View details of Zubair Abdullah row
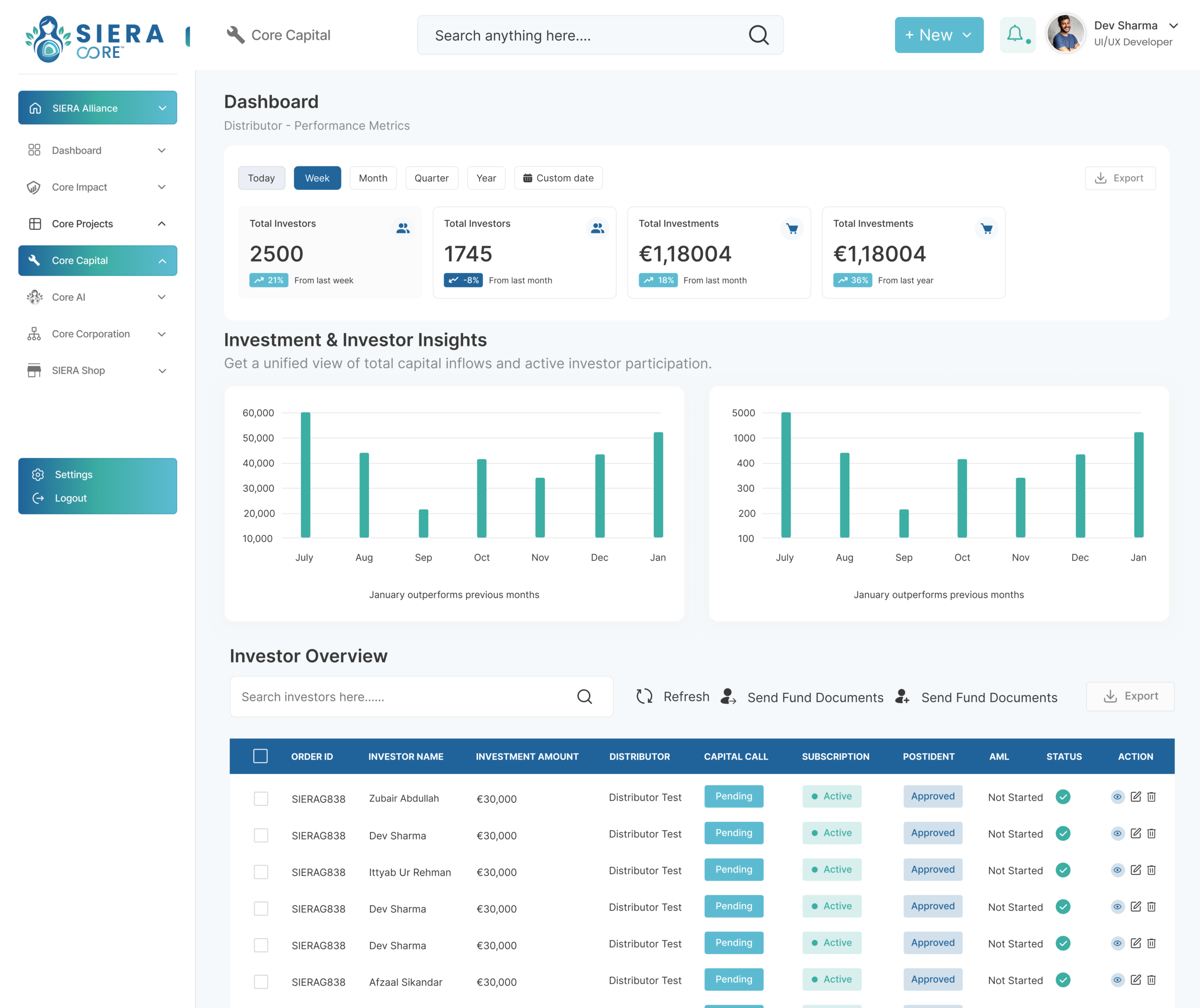 [x=1117, y=797]
